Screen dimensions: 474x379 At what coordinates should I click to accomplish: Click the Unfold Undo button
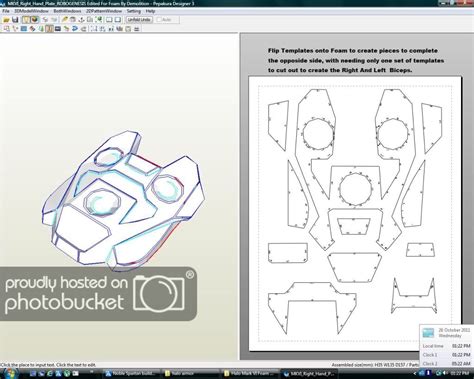139,20
